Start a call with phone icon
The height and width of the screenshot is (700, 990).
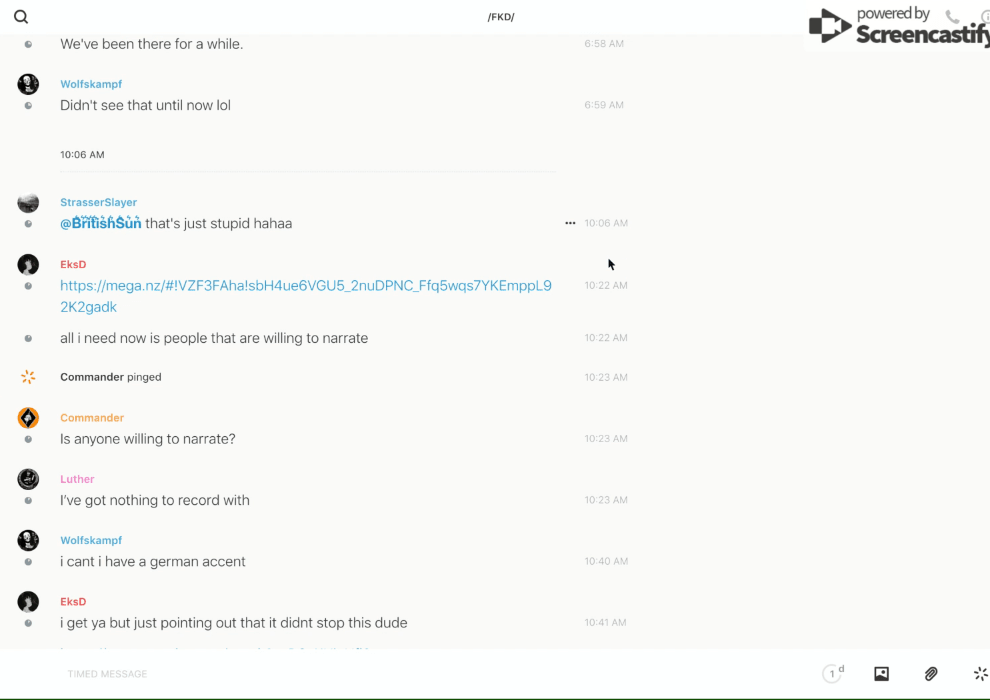click(952, 17)
